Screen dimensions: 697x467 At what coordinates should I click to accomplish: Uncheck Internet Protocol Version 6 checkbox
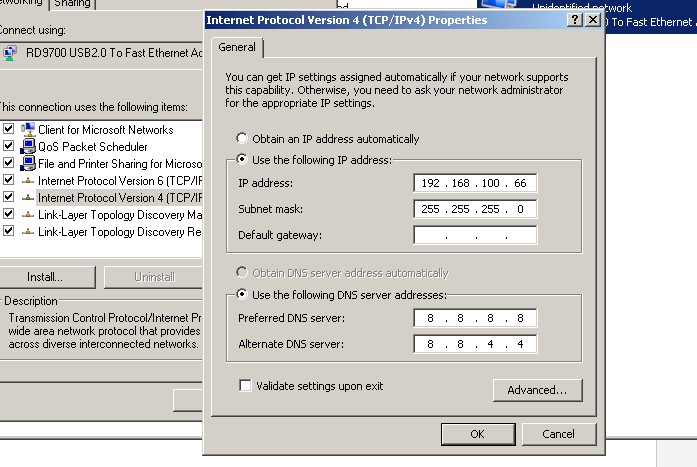(8, 180)
